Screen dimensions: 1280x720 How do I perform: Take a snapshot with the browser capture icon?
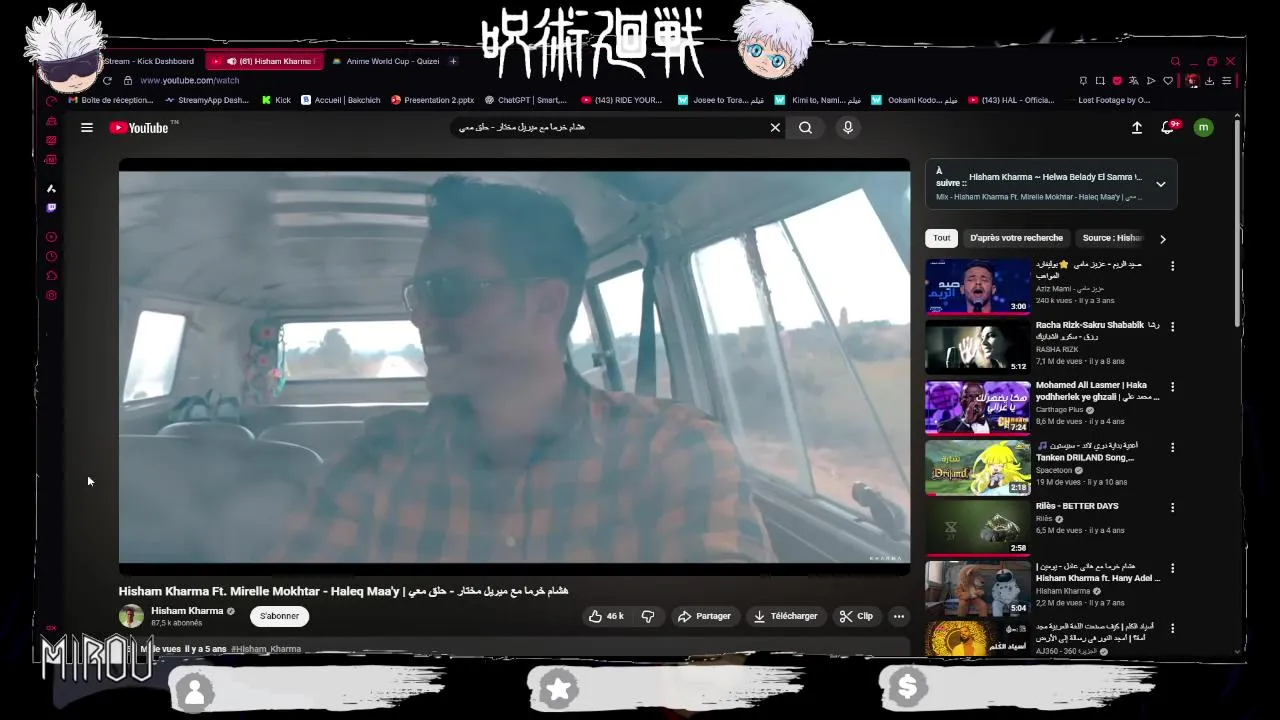point(1100,81)
